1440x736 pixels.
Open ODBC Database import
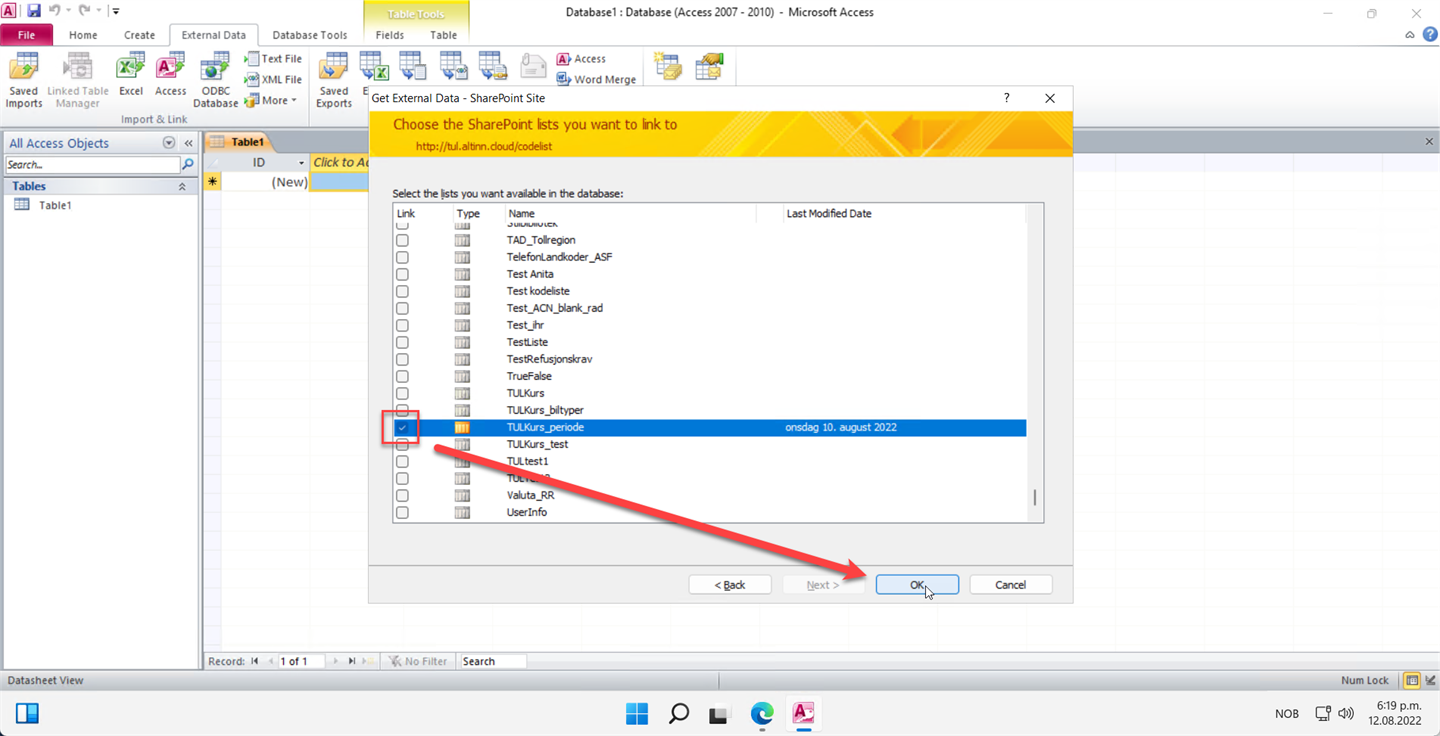click(215, 81)
